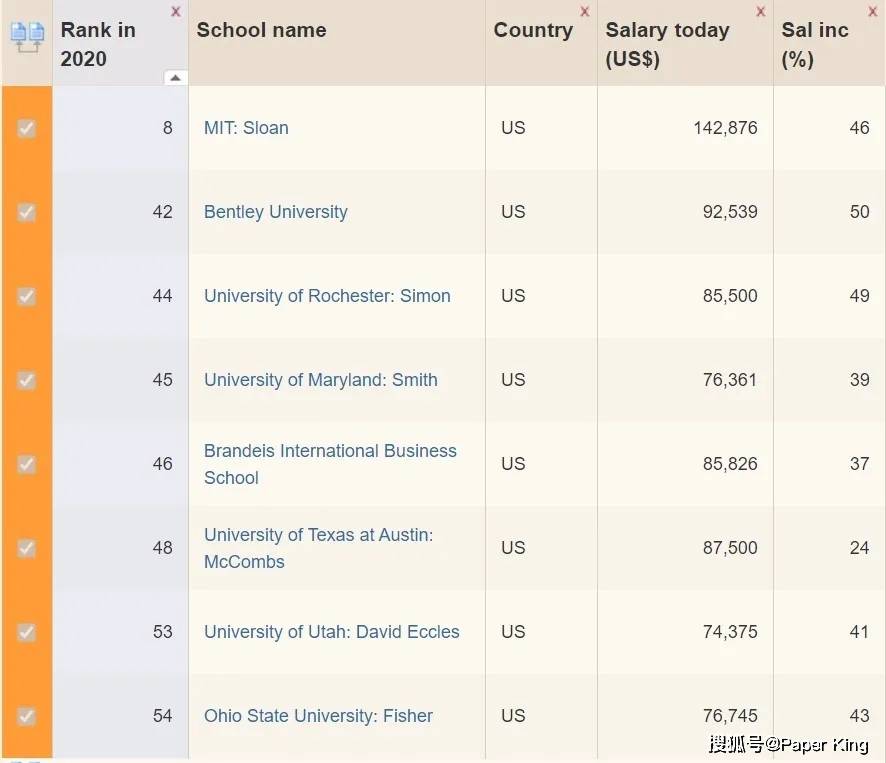The width and height of the screenshot is (886, 763).
Task: Open University of Utah: David Eccles link
Action: 332,632
